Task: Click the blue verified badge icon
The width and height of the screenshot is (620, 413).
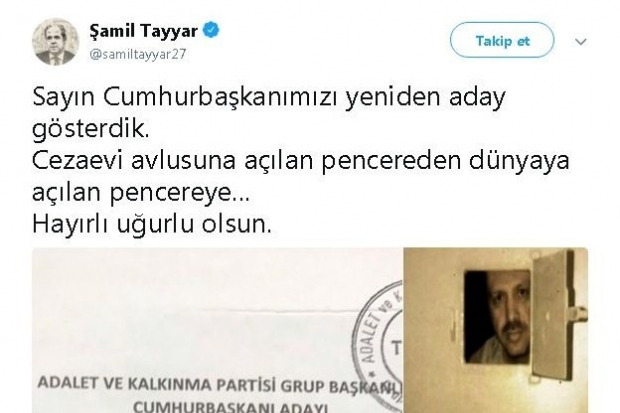Action: point(211,30)
